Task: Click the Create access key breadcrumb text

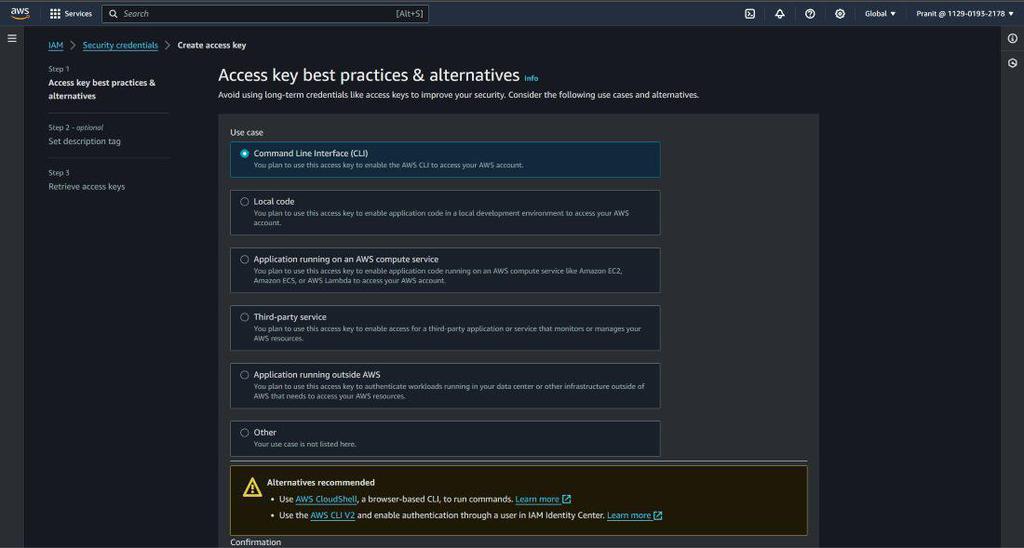Action: [x=212, y=46]
